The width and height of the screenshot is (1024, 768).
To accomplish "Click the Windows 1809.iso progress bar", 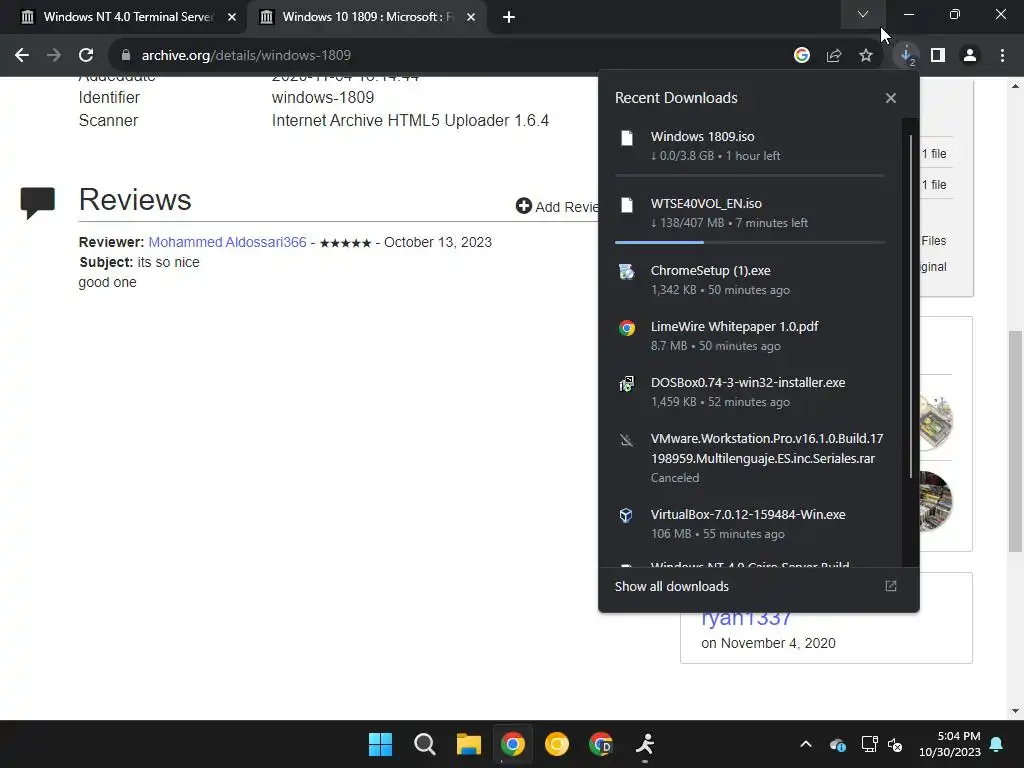I will point(750,175).
